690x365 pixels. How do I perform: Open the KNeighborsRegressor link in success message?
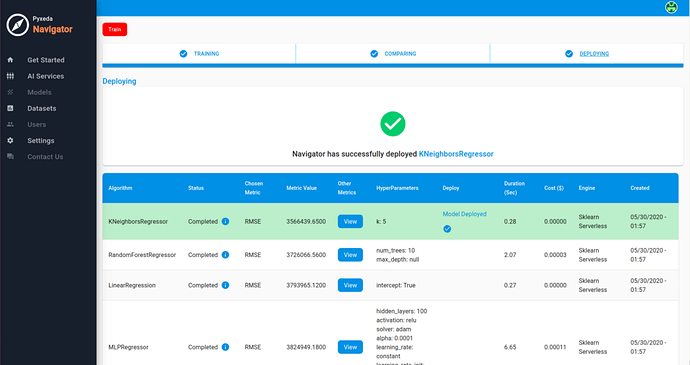coord(456,154)
